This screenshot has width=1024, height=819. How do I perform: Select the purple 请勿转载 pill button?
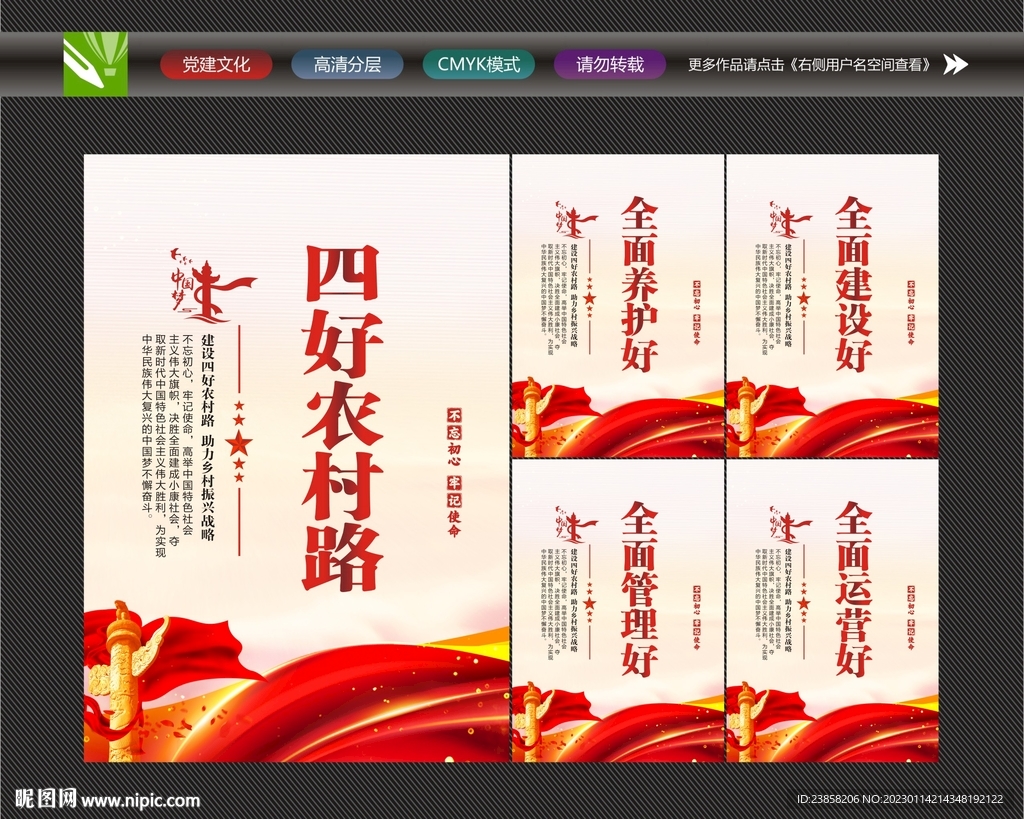tap(610, 65)
